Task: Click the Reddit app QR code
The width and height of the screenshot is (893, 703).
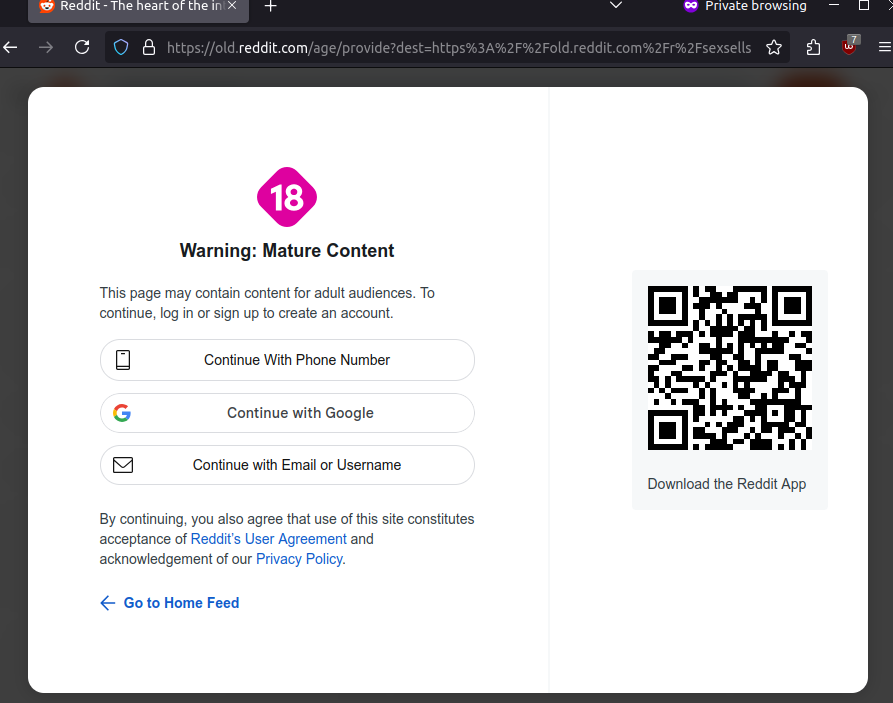Action: (730, 368)
